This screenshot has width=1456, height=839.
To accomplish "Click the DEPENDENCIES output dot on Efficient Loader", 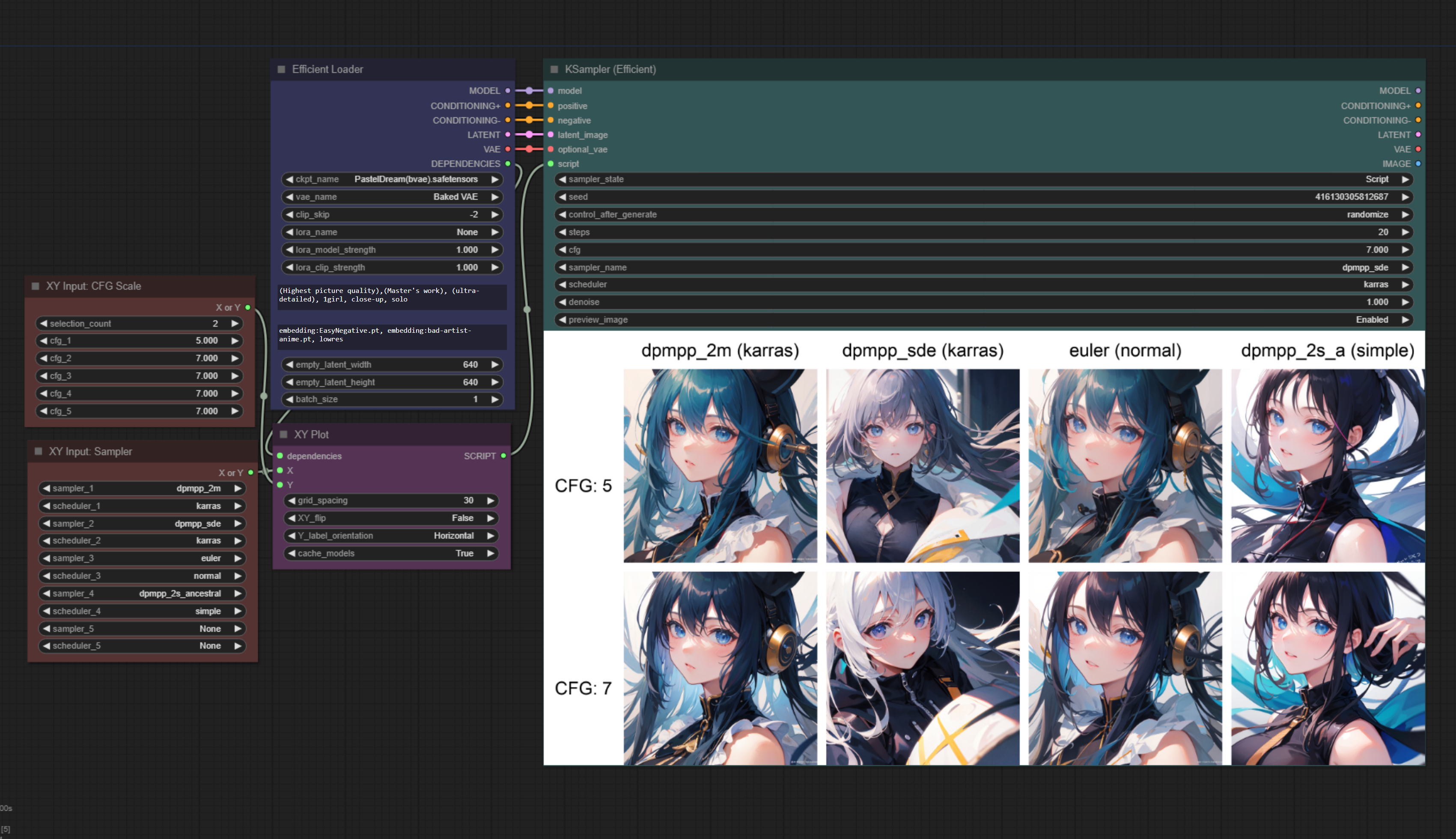I will tap(507, 164).
